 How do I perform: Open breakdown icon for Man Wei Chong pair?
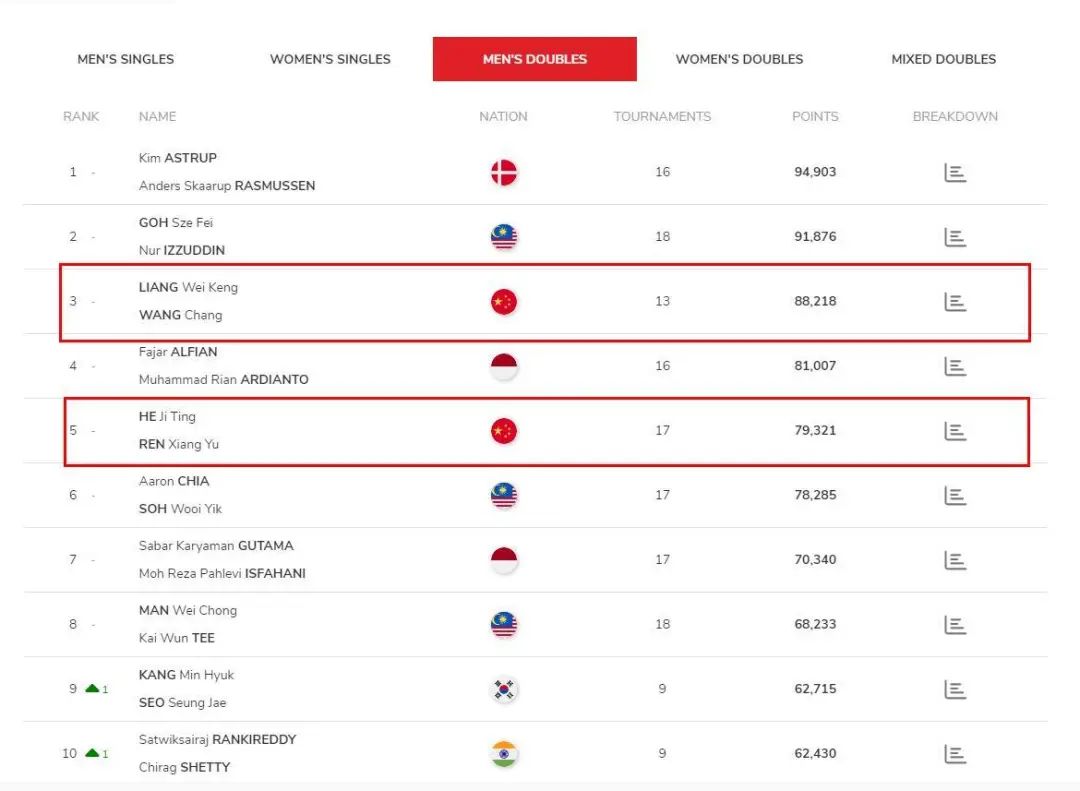pyautogui.click(x=955, y=625)
